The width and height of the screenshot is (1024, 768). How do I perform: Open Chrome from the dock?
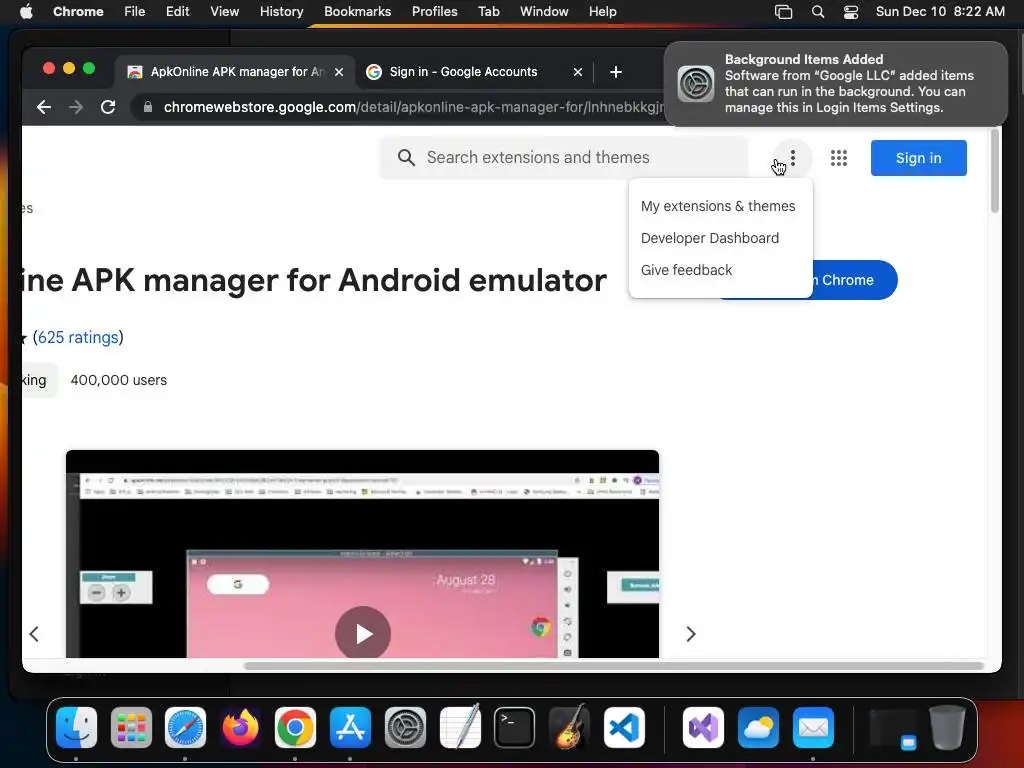tap(295, 727)
